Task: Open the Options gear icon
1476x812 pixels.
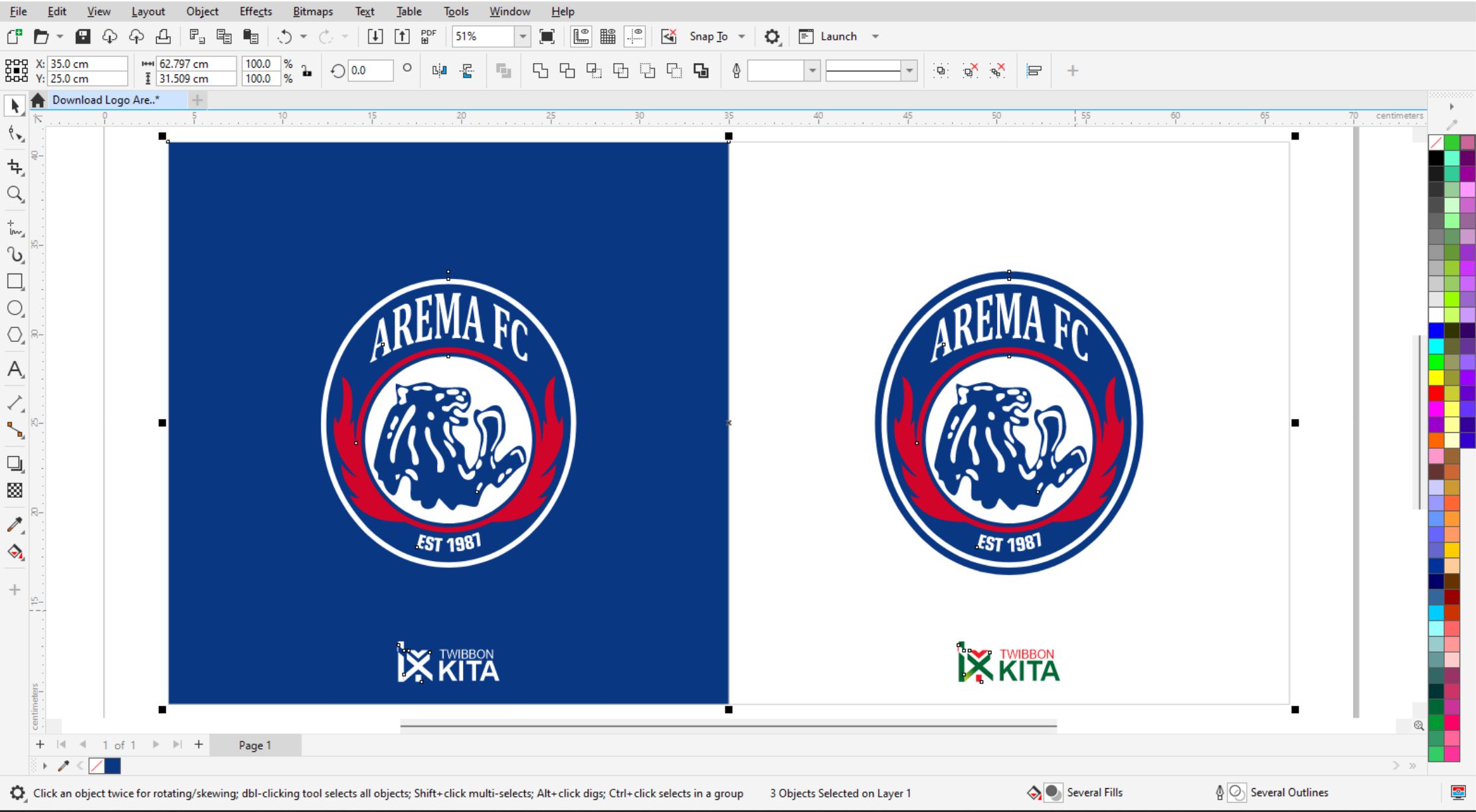Action: click(x=772, y=37)
